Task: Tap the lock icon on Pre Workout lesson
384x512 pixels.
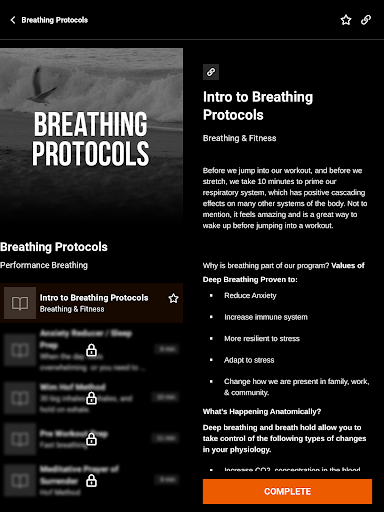Action: pyautogui.click(x=92, y=439)
